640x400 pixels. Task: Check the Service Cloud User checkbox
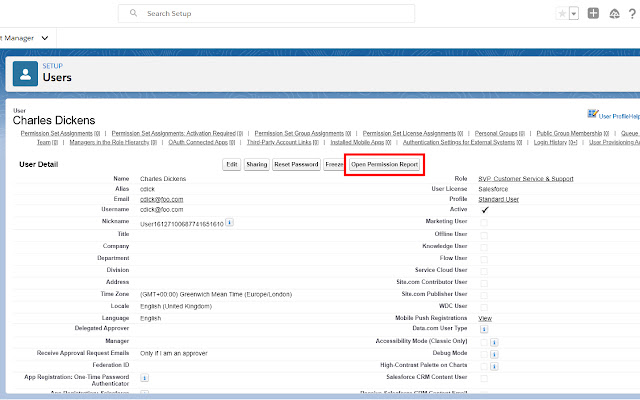click(x=484, y=270)
